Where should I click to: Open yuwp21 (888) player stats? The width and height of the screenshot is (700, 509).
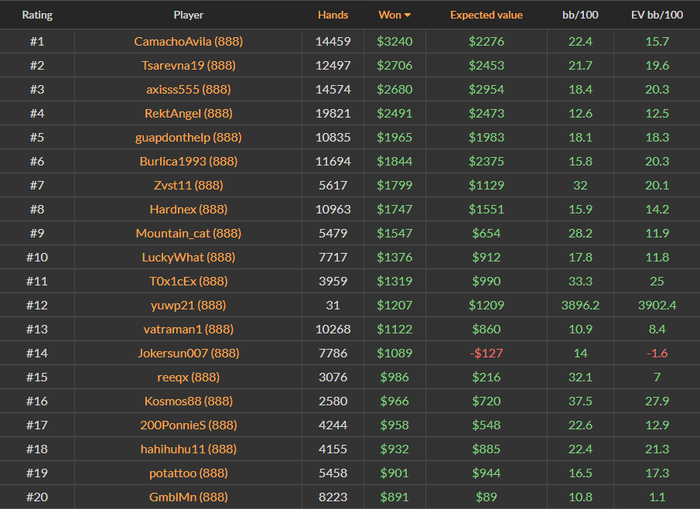[188, 306]
